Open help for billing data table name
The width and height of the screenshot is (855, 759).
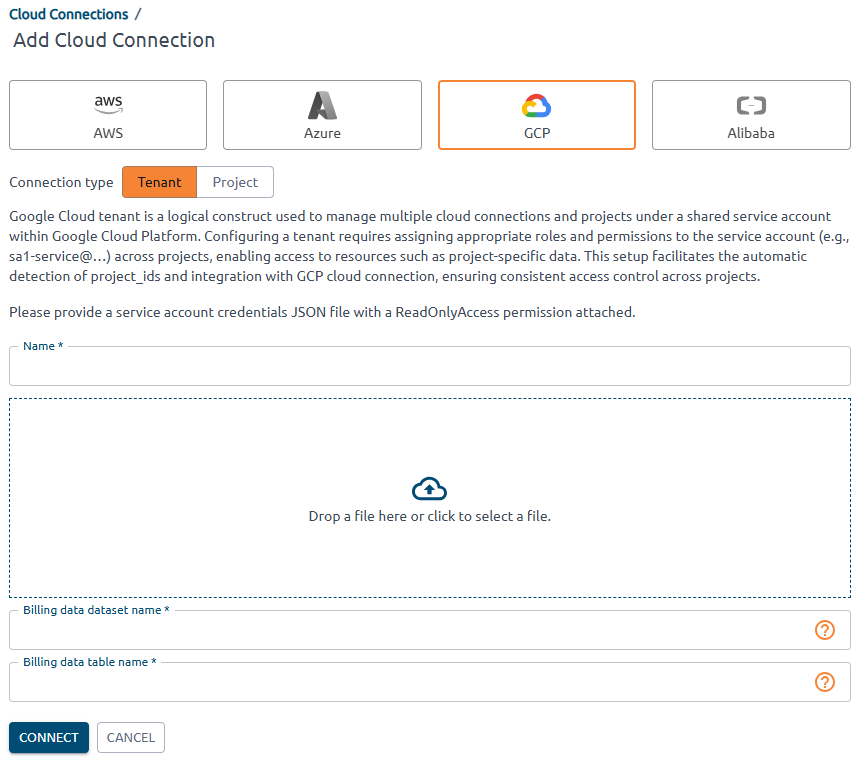click(824, 682)
